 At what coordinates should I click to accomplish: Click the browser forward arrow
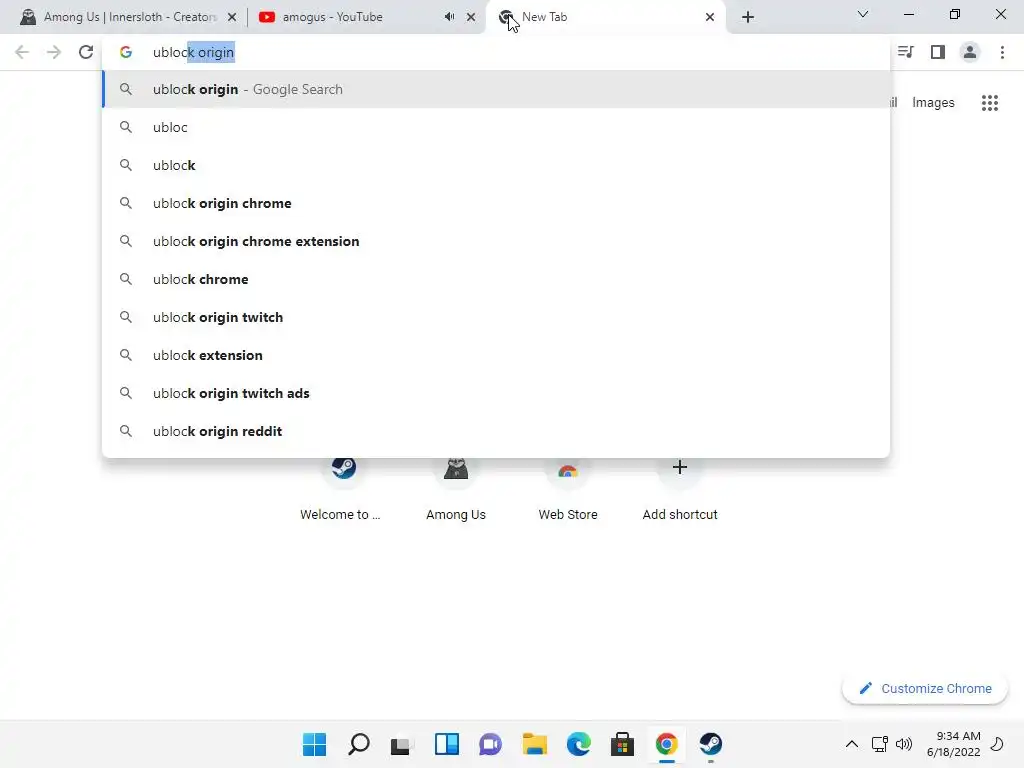coord(54,52)
